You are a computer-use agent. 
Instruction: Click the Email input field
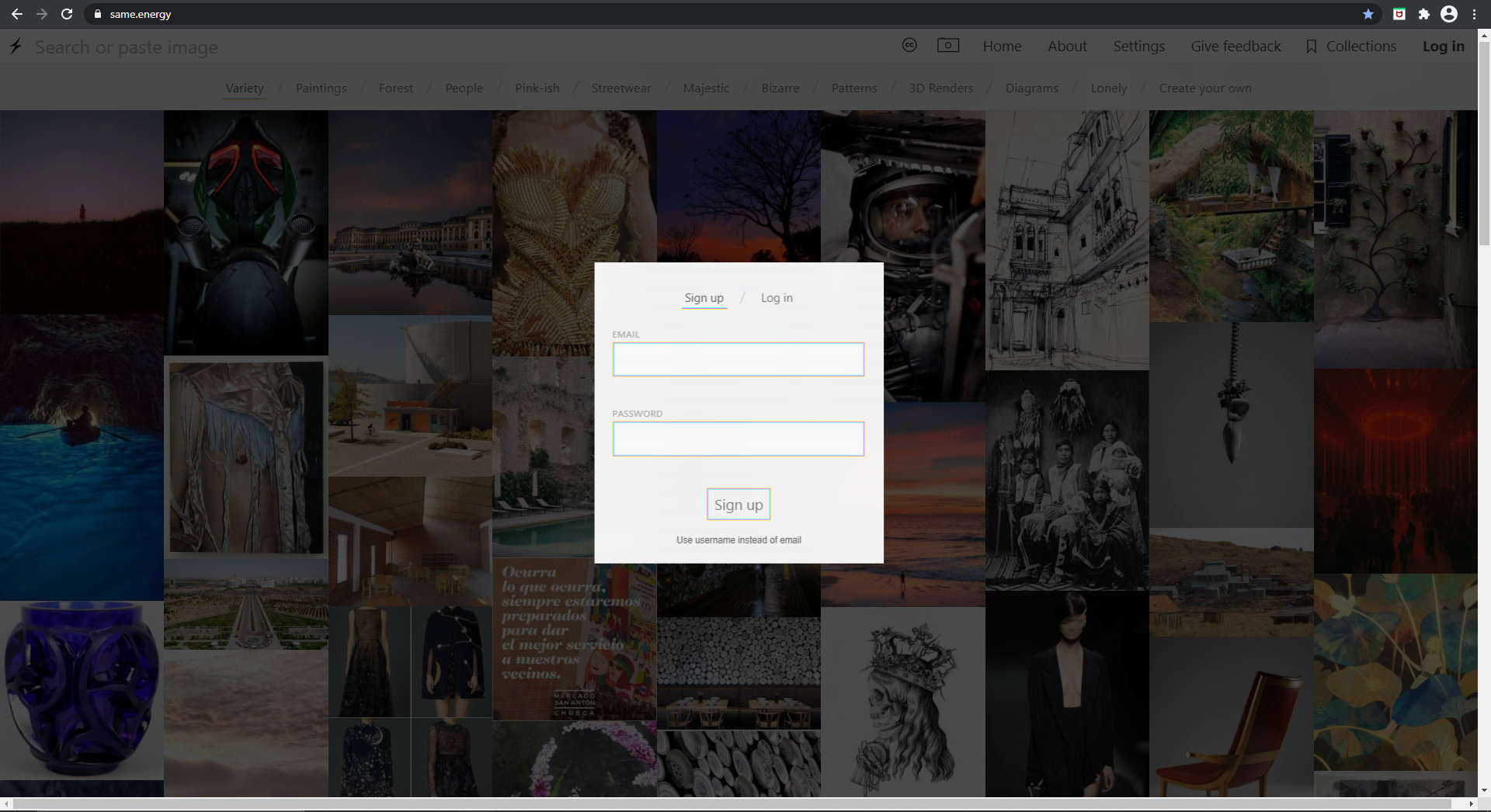(739, 359)
